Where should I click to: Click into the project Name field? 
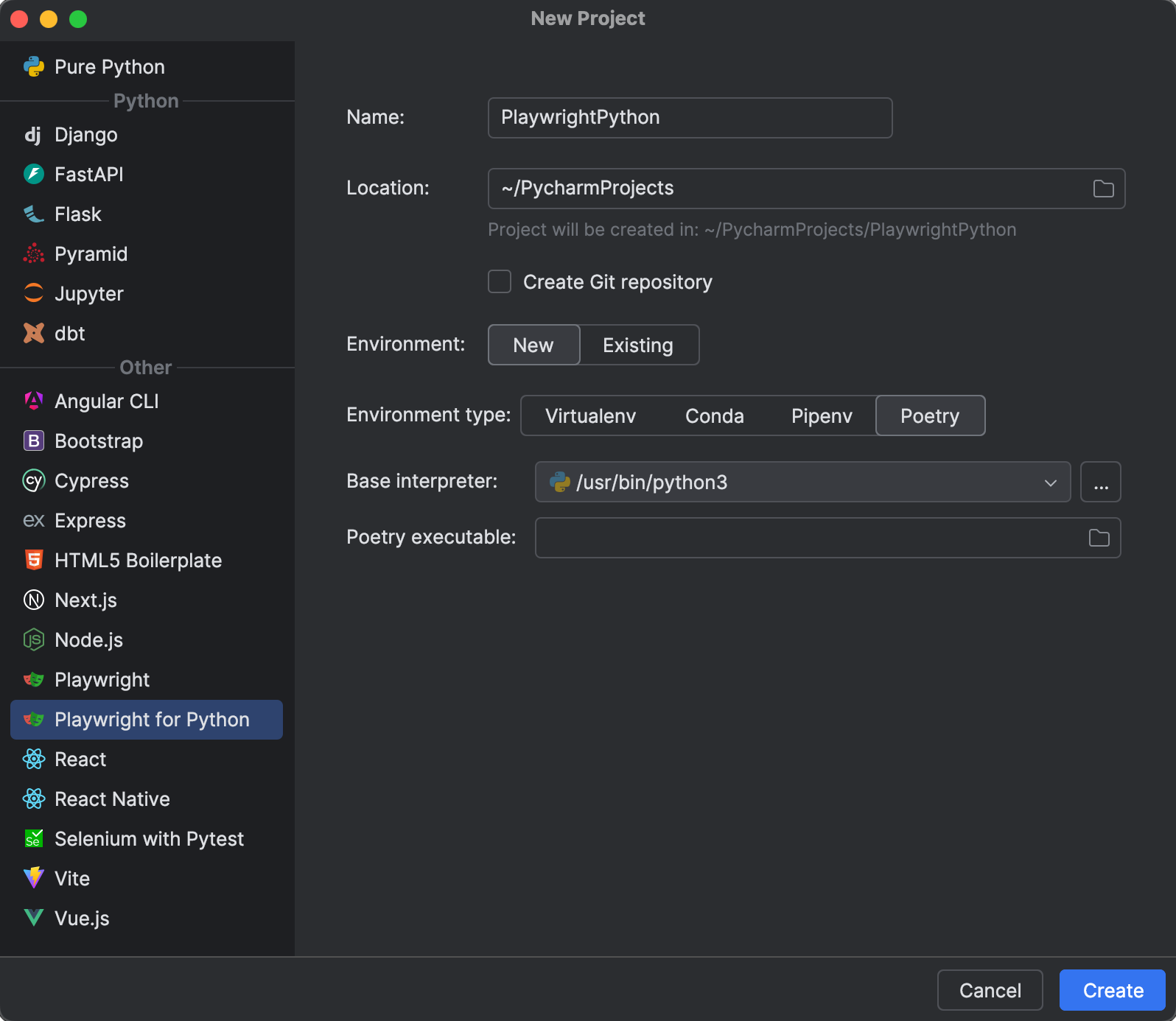(x=690, y=118)
